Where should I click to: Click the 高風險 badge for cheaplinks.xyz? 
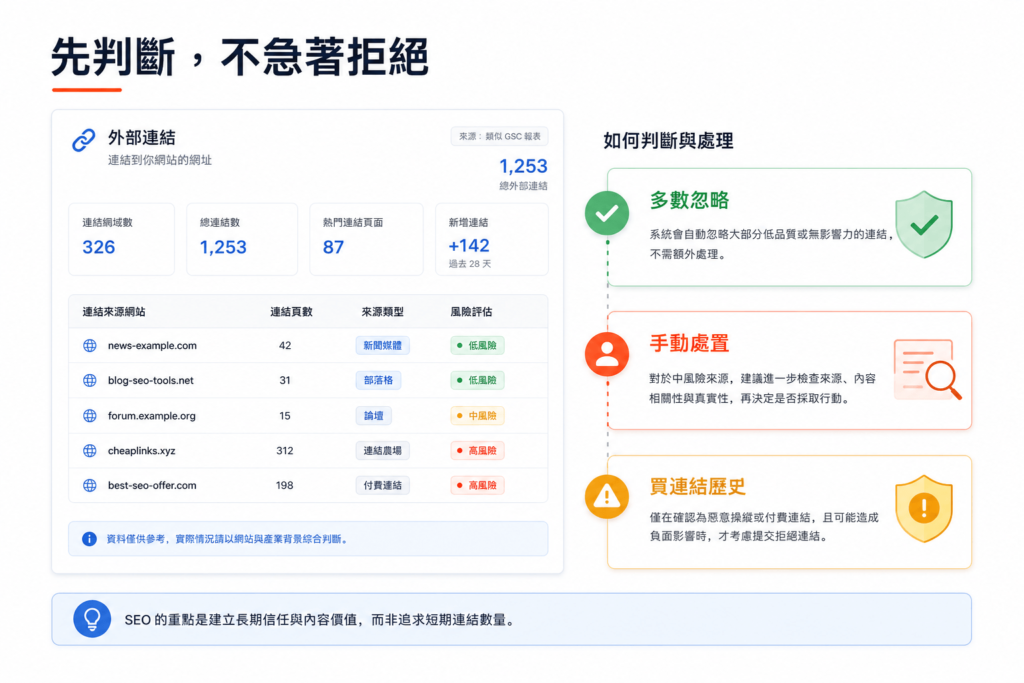coord(477,451)
